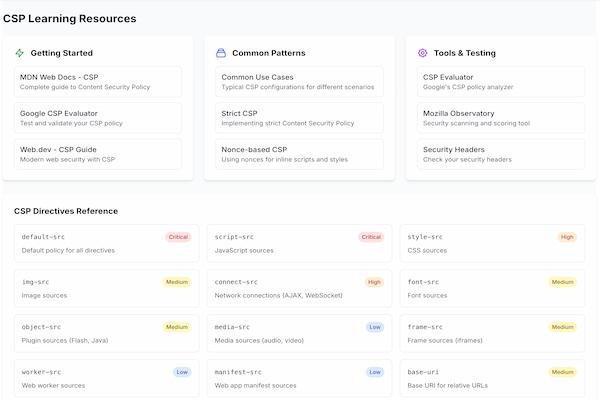Click the Getting Started lightning icon
Screen dimensions: 600x400
pyautogui.click(x=20, y=53)
